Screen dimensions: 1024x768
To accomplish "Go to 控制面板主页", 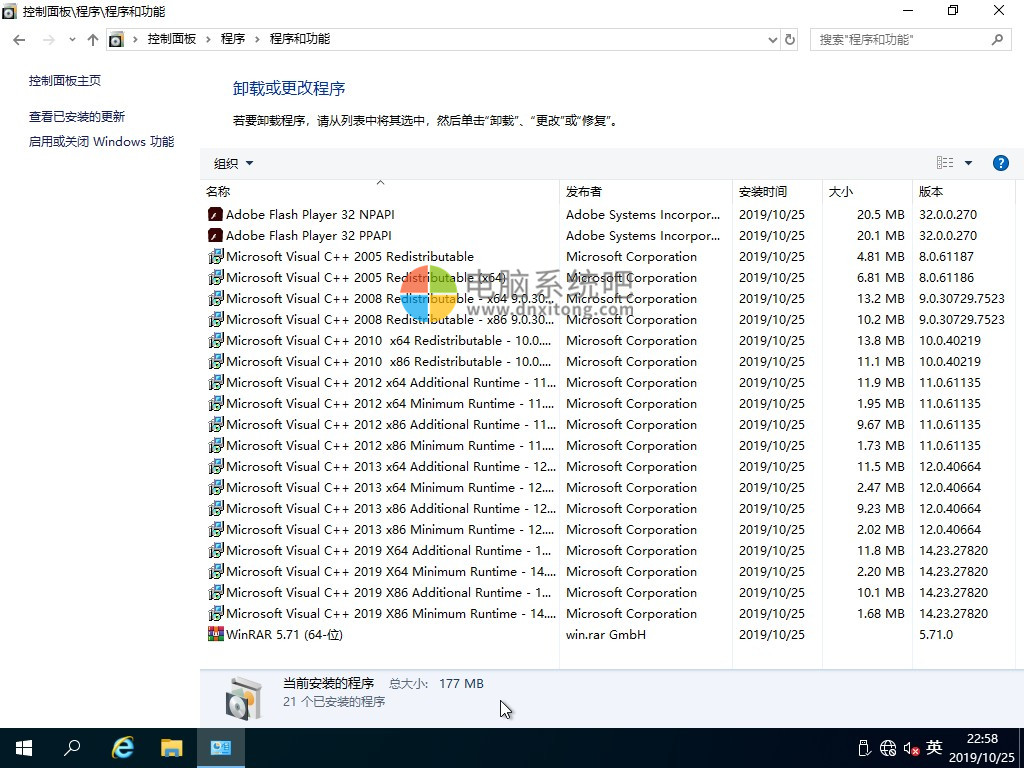I will tap(65, 81).
